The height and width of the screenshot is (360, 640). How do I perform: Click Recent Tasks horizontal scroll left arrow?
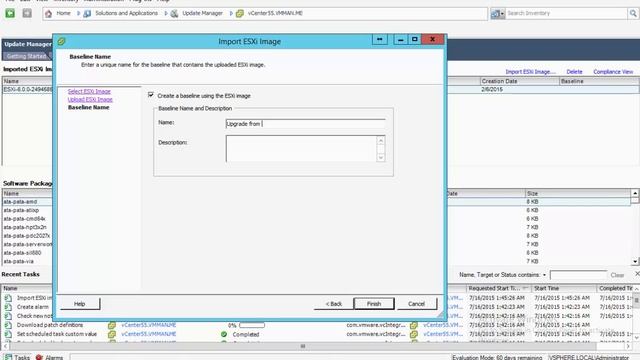[x=5, y=346]
